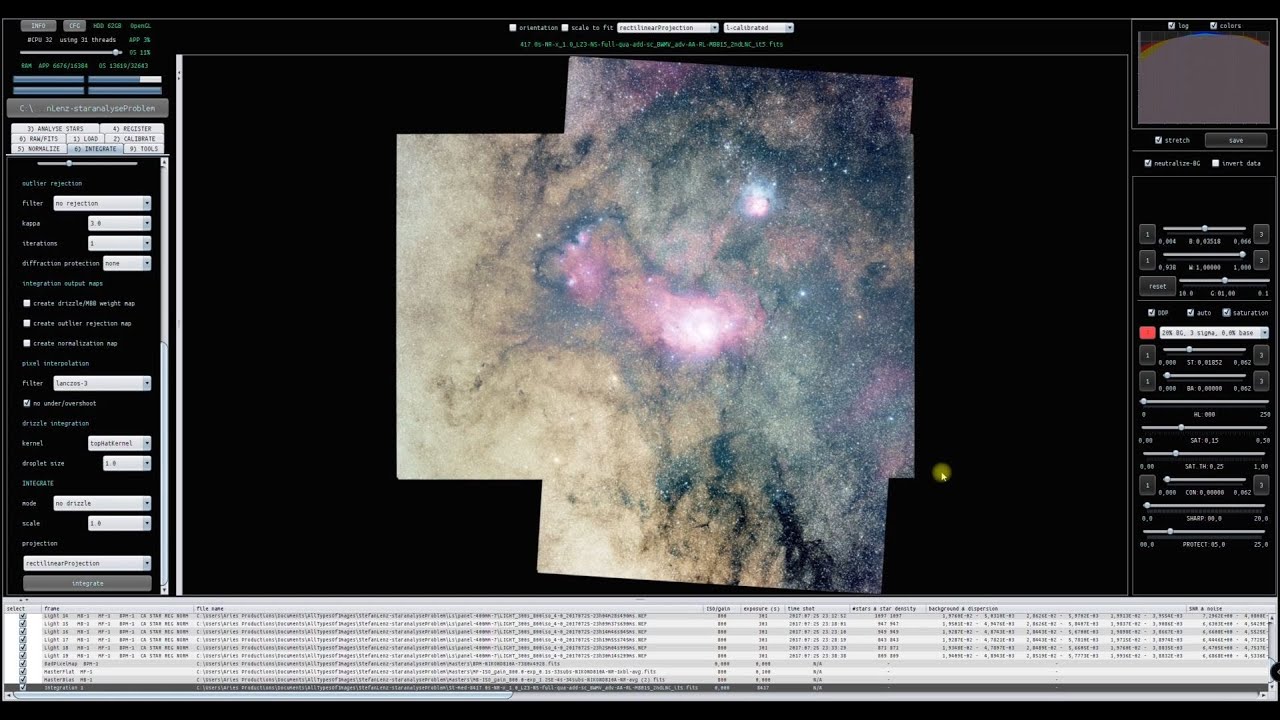The image size is (1280, 720).
Task: Open the 2) CALIBRATE tab
Action: (134, 138)
